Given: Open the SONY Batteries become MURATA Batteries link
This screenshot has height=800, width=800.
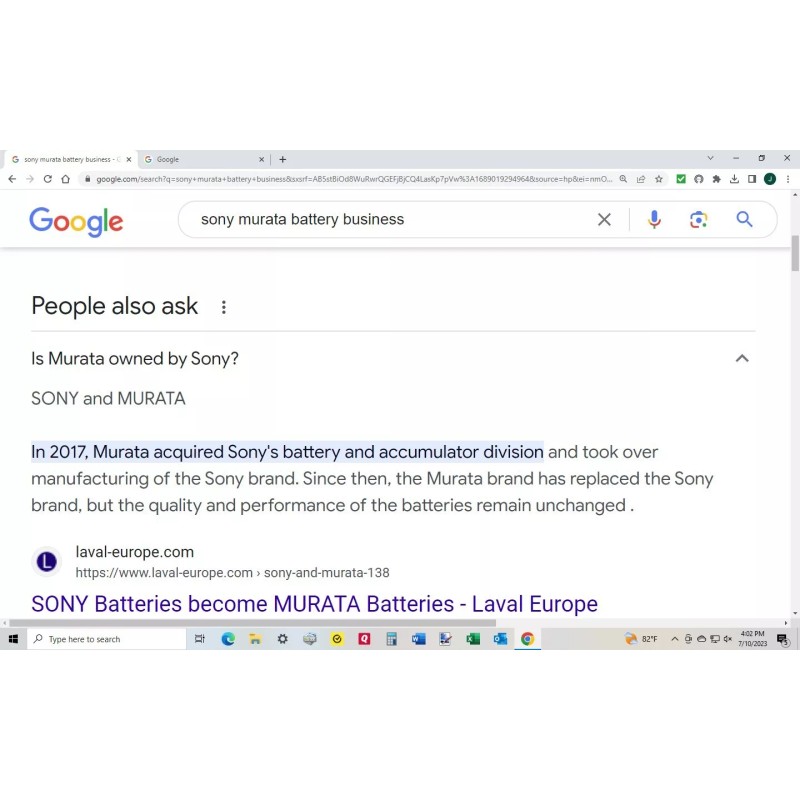Looking at the screenshot, I should [x=314, y=604].
